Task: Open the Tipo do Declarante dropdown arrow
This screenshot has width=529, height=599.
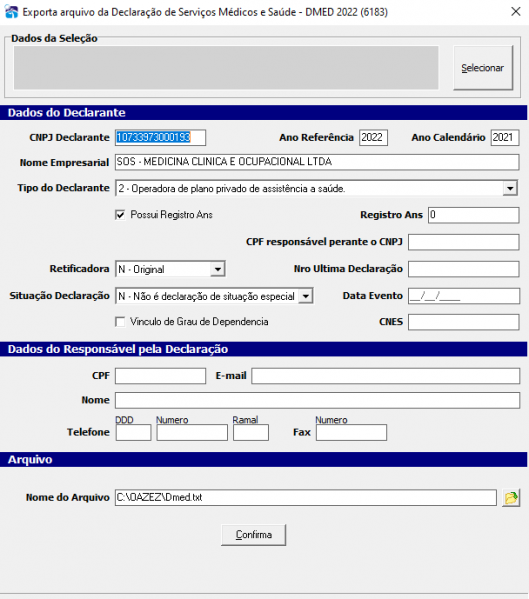Action: click(x=510, y=188)
